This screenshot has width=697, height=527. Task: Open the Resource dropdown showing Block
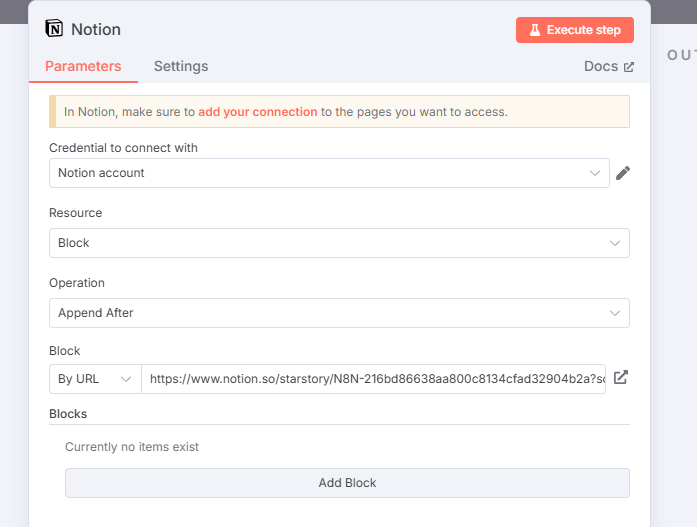(x=339, y=243)
